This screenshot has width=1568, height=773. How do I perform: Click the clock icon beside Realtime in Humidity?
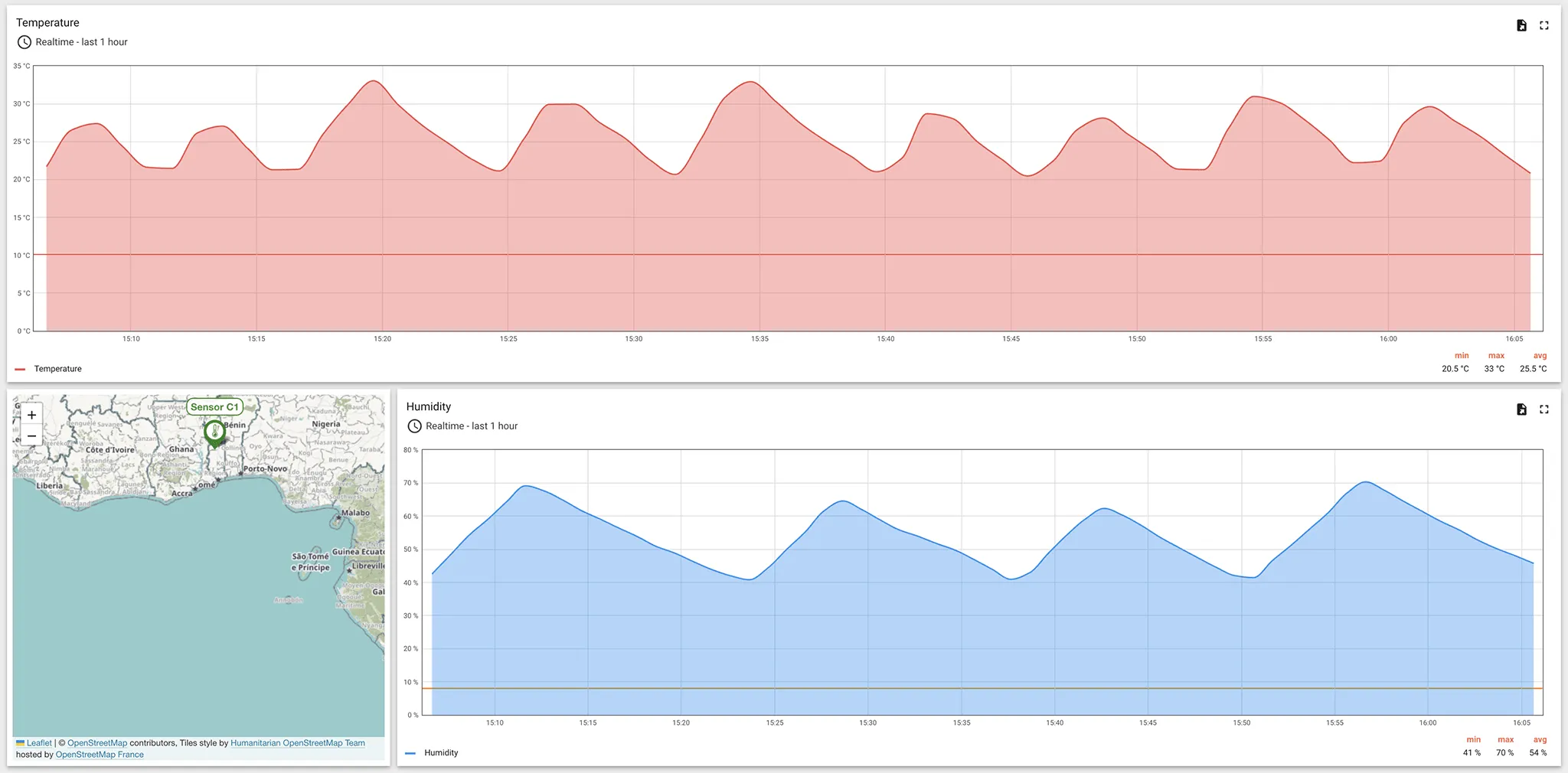pyautogui.click(x=414, y=426)
